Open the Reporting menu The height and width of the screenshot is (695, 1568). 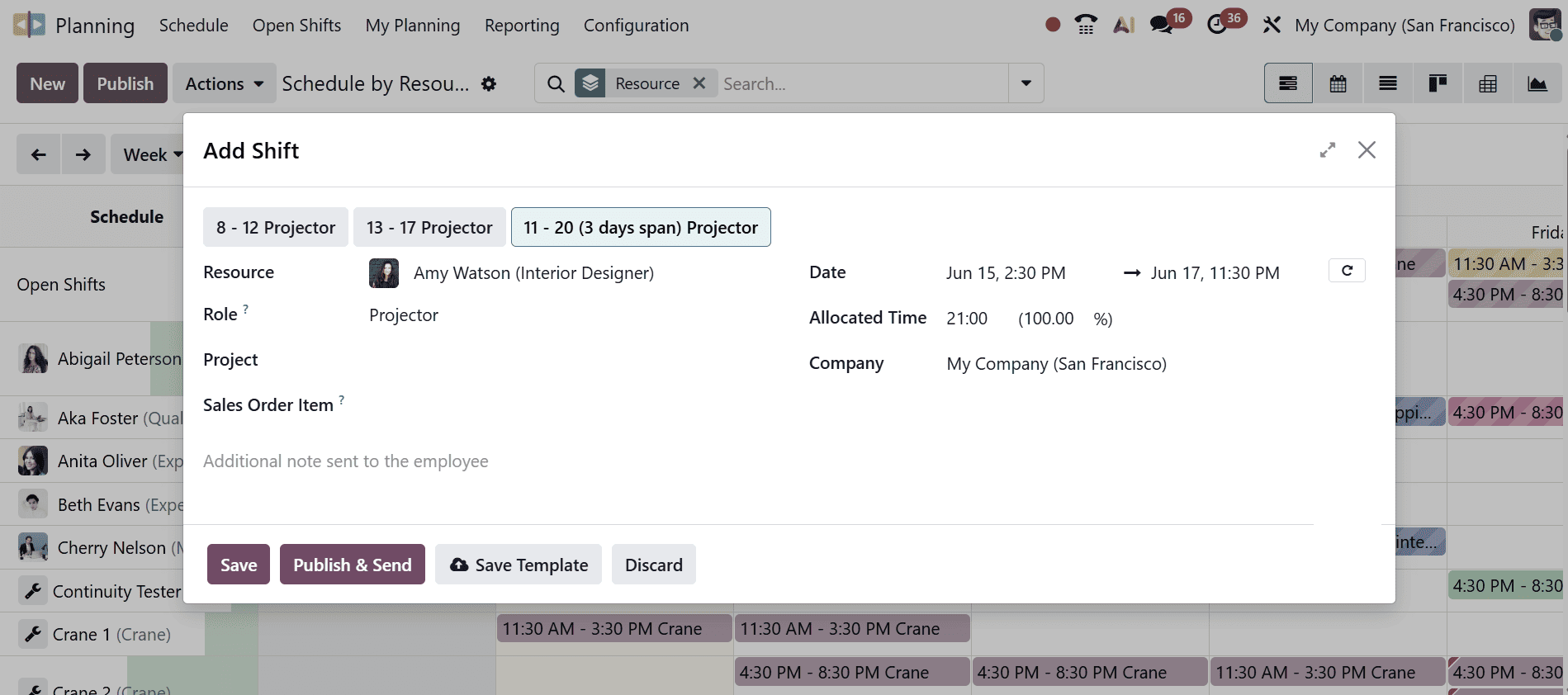(x=522, y=25)
